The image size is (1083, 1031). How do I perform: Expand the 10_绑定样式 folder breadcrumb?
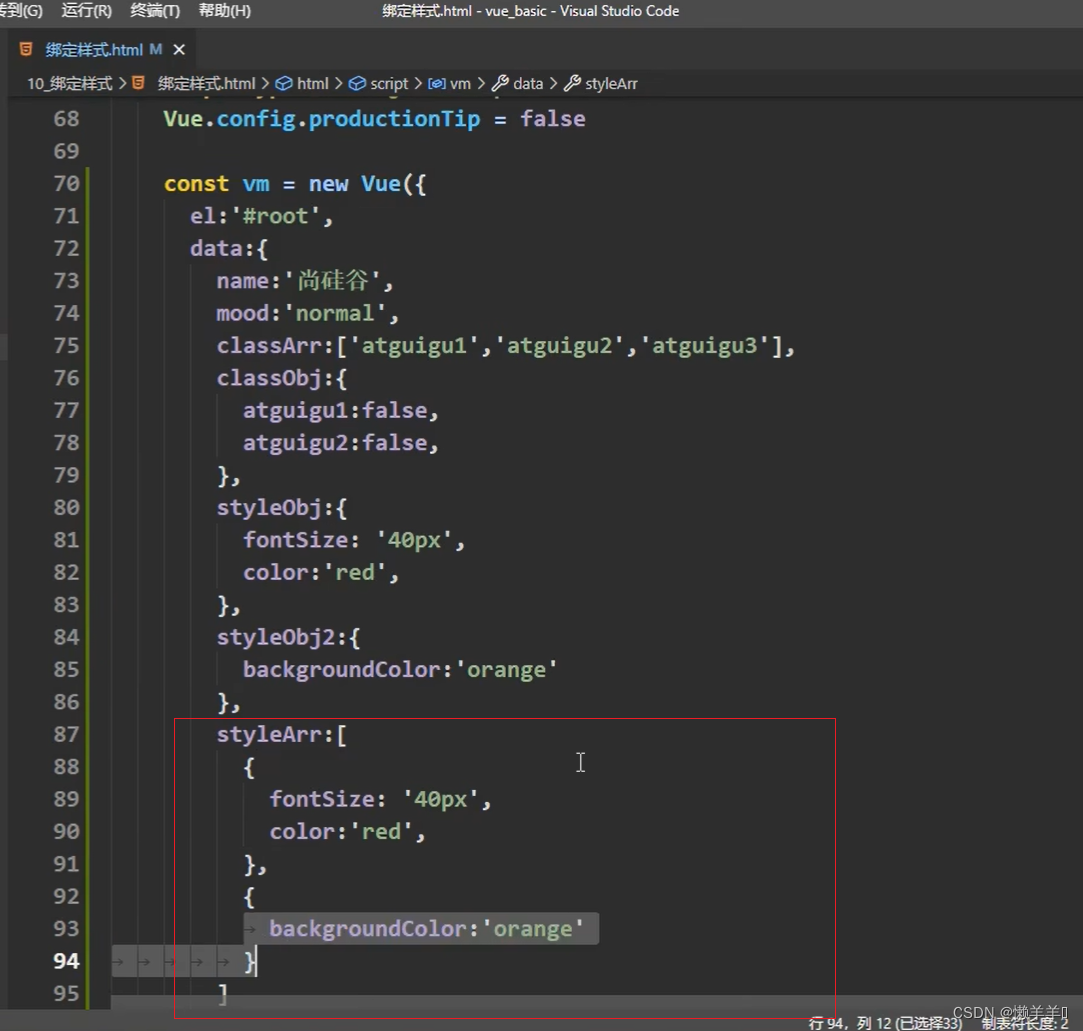(x=69, y=84)
